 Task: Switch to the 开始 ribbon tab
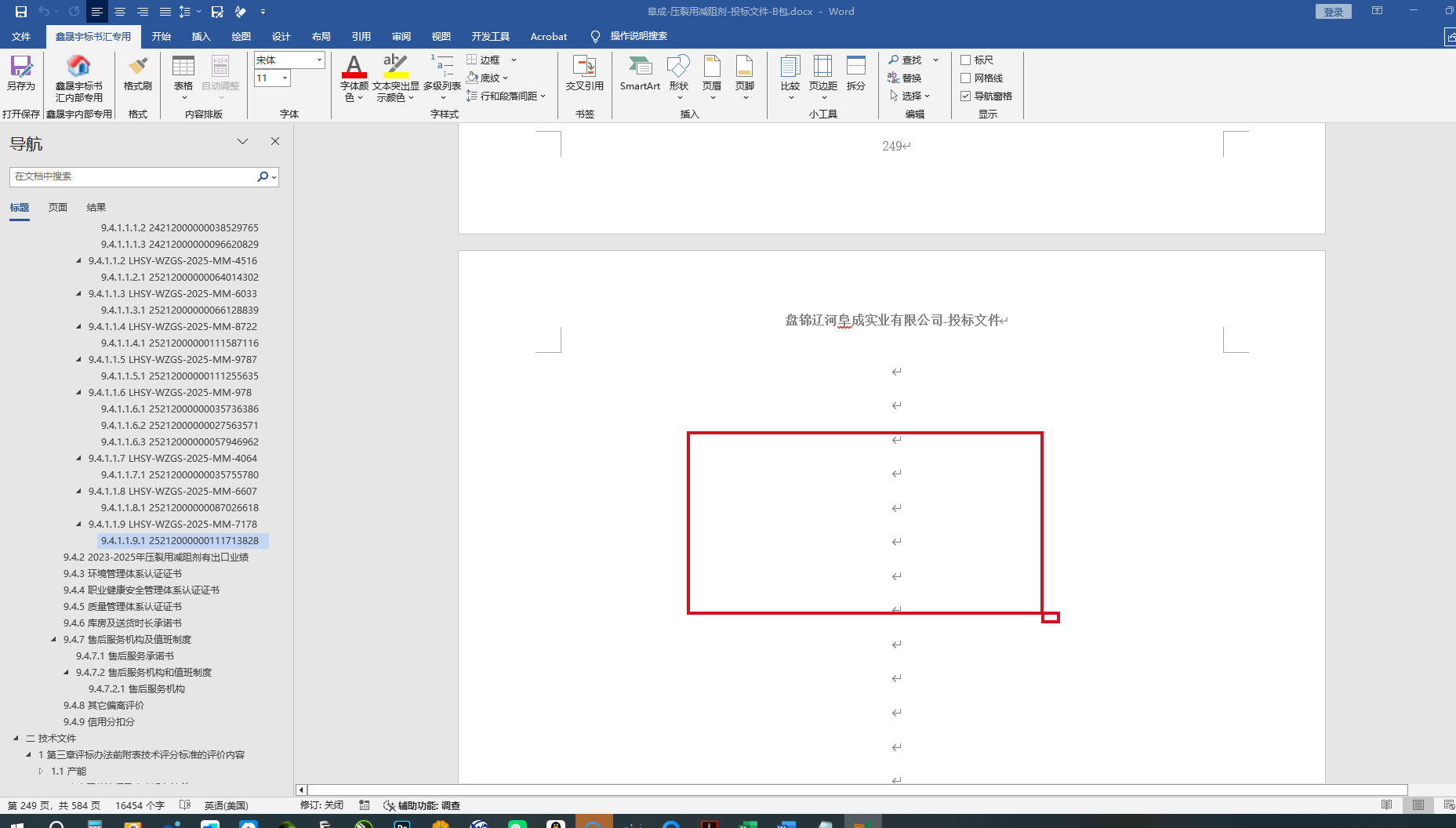(x=162, y=36)
